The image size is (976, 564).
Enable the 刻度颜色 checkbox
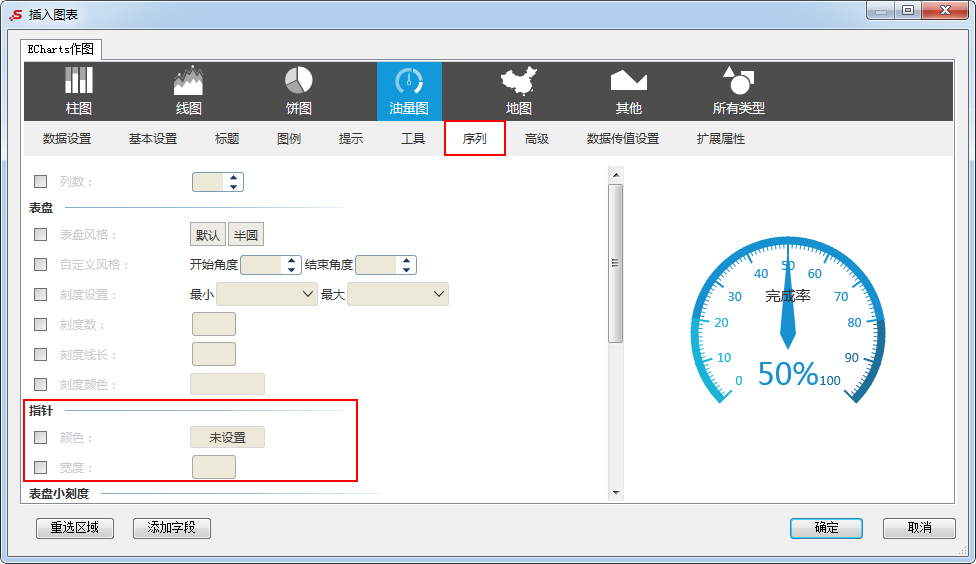tap(40, 384)
